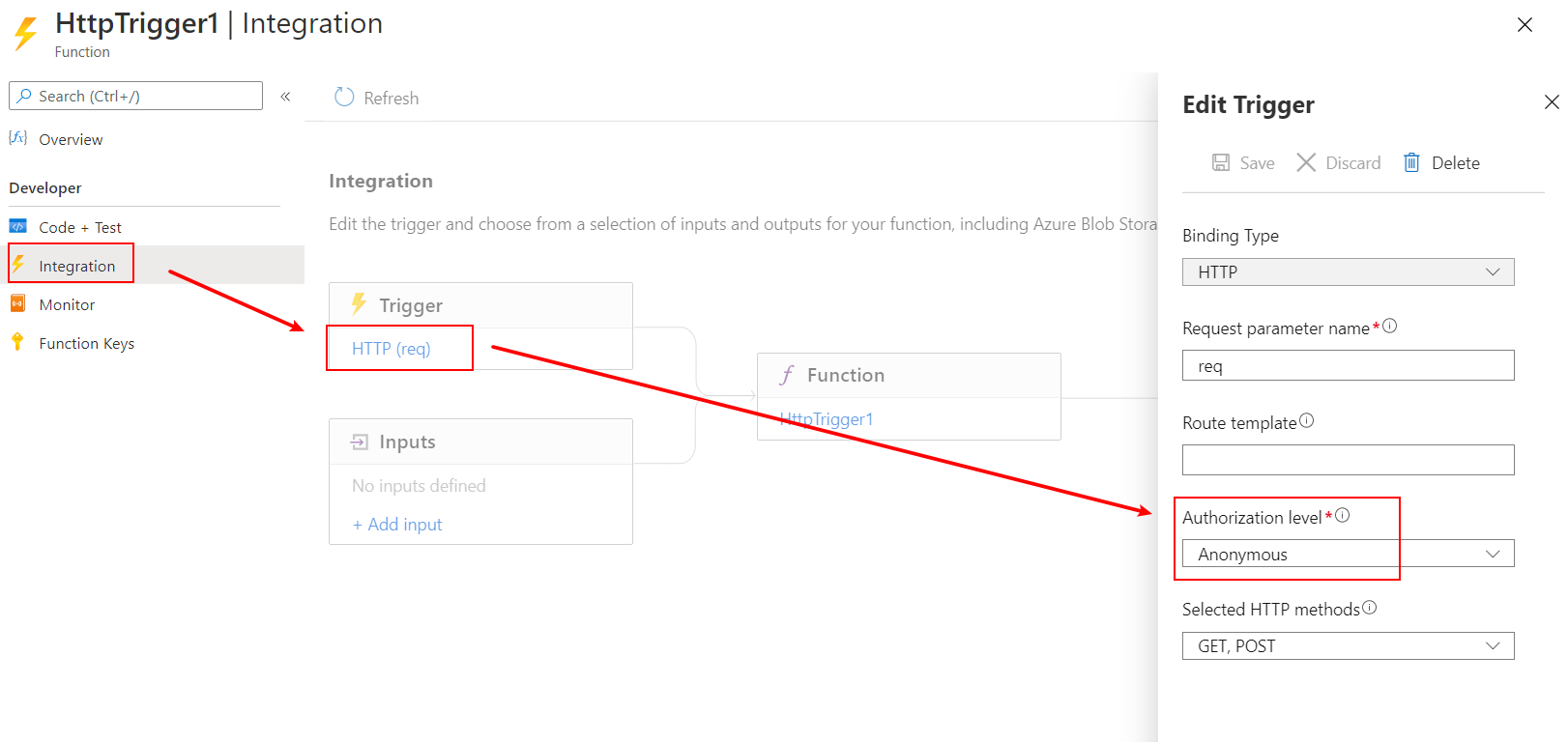
Task: Click the Save disk icon
Action: (1221, 162)
